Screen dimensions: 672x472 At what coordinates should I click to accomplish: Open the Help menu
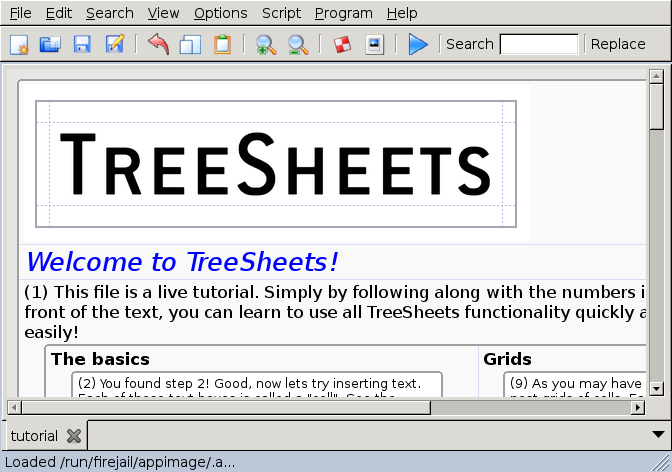(x=402, y=13)
